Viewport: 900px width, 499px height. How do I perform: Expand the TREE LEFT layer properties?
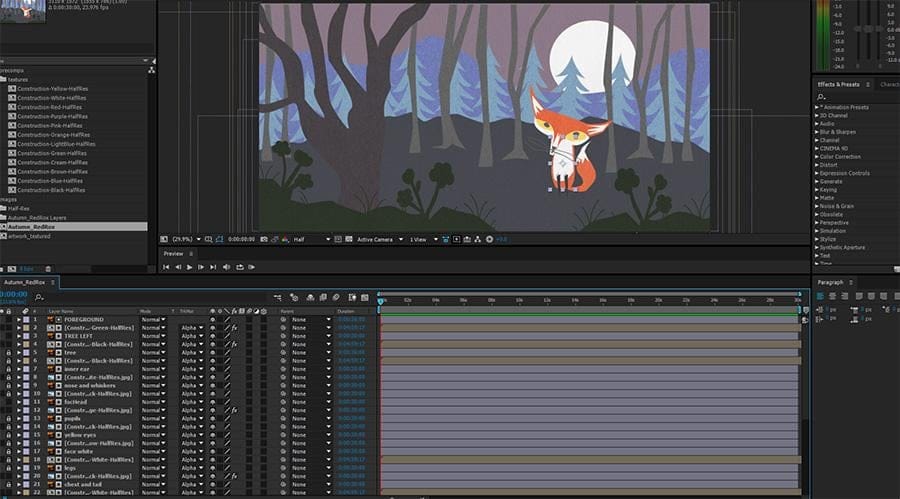tap(19, 336)
